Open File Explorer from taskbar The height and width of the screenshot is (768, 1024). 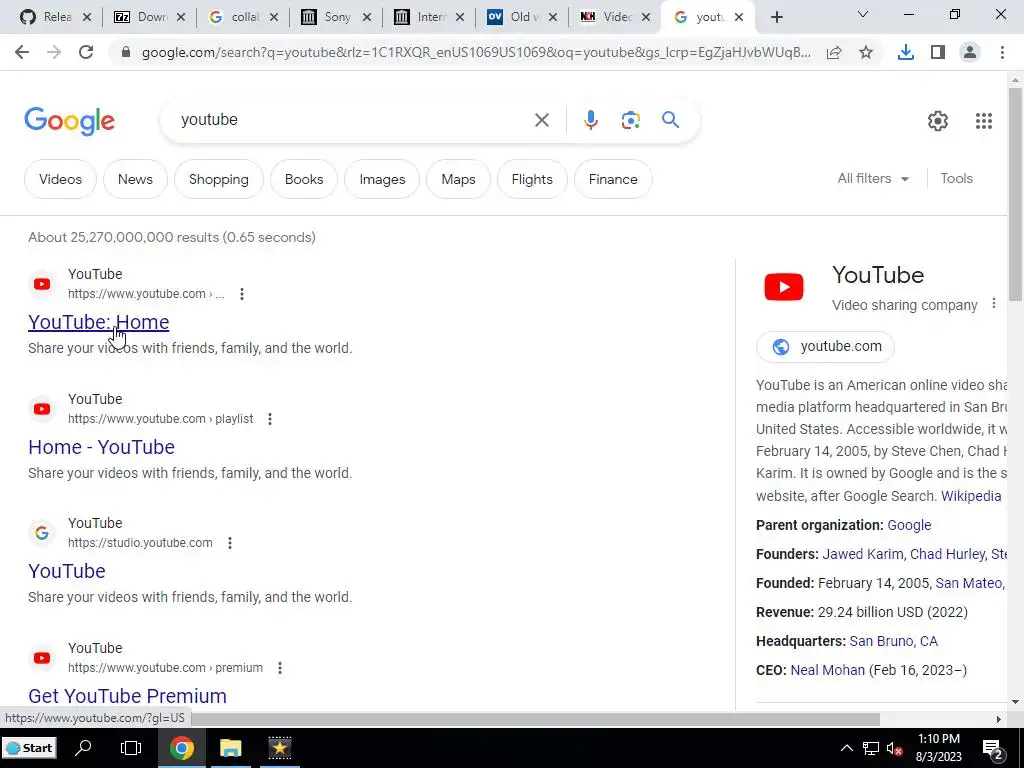point(231,748)
